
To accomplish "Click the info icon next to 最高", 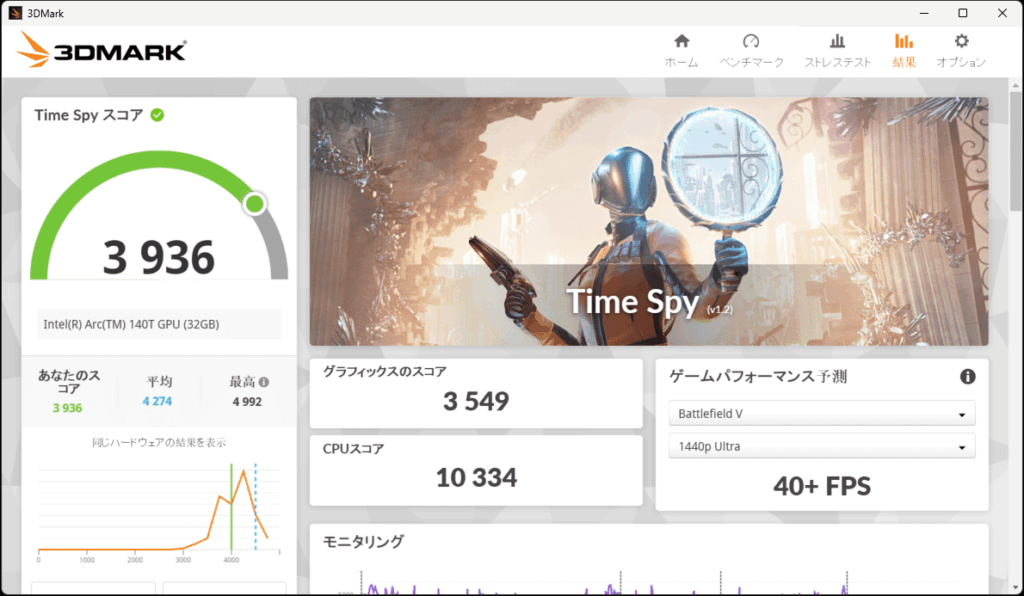I will (264, 382).
